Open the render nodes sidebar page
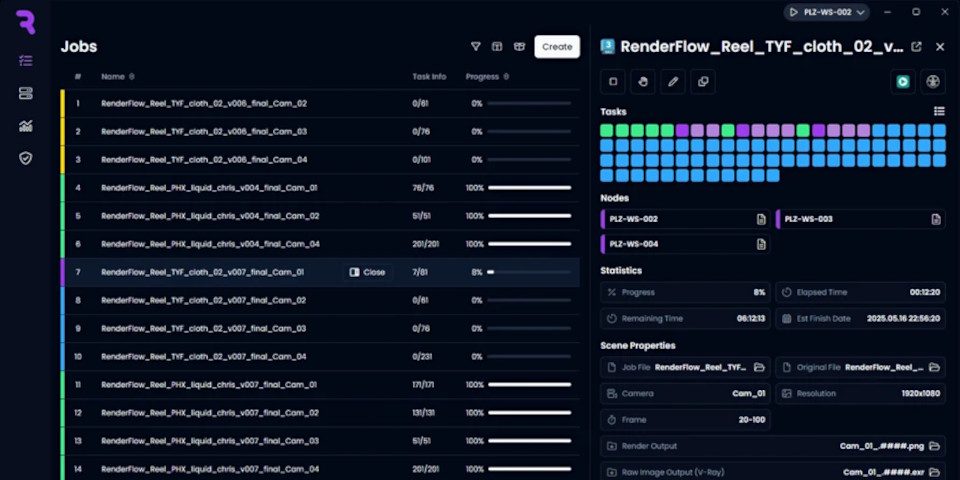 click(x=26, y=93)
